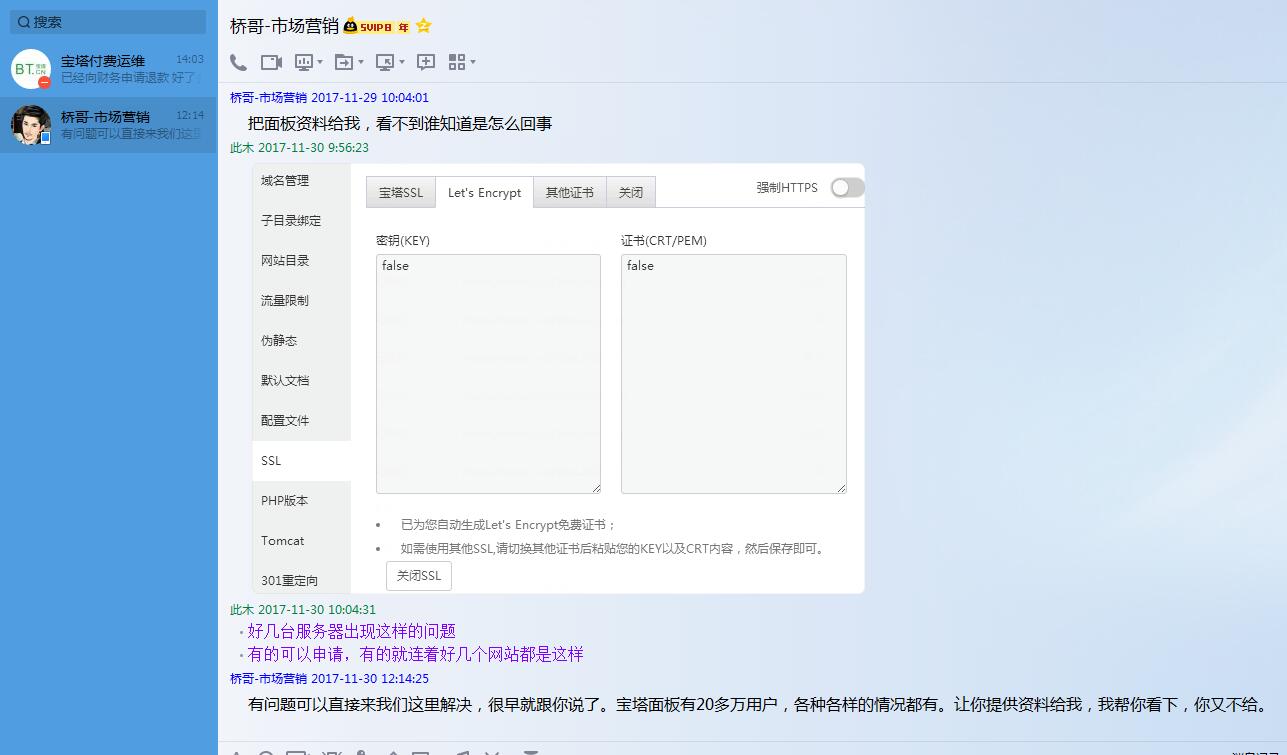
Task: Switch to the 其他证书 tab
Action: coord(570,193)
